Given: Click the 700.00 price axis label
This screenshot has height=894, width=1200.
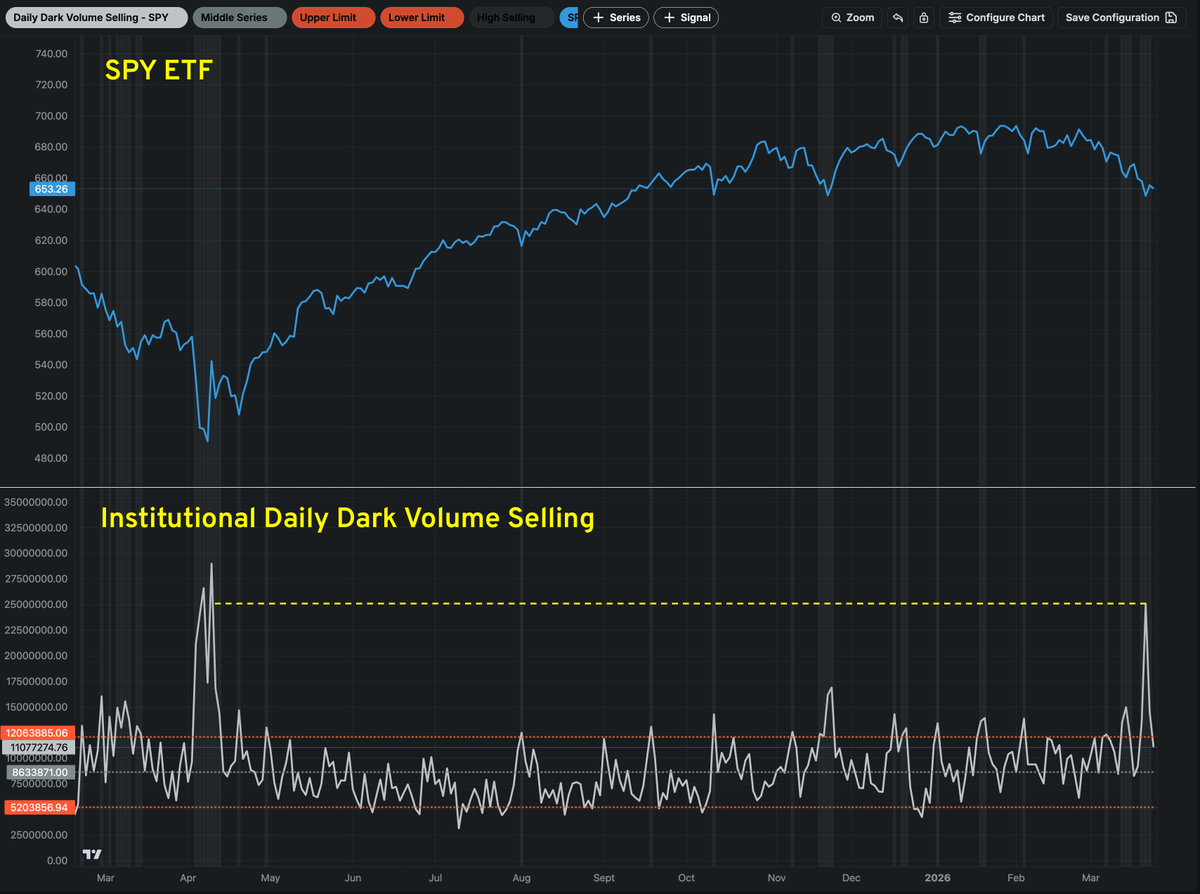Looking at the screenshot, I should coord(50,116).
